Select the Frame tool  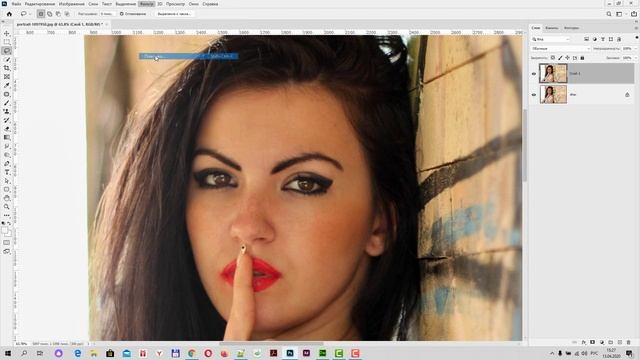7,77
